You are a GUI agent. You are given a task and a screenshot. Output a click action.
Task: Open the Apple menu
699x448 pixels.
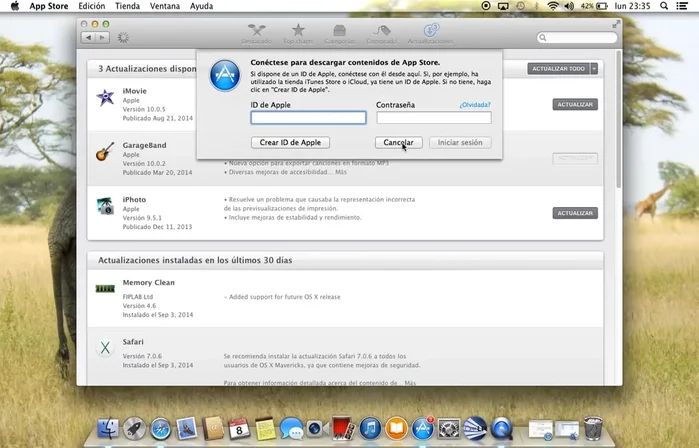coord(15,6)
